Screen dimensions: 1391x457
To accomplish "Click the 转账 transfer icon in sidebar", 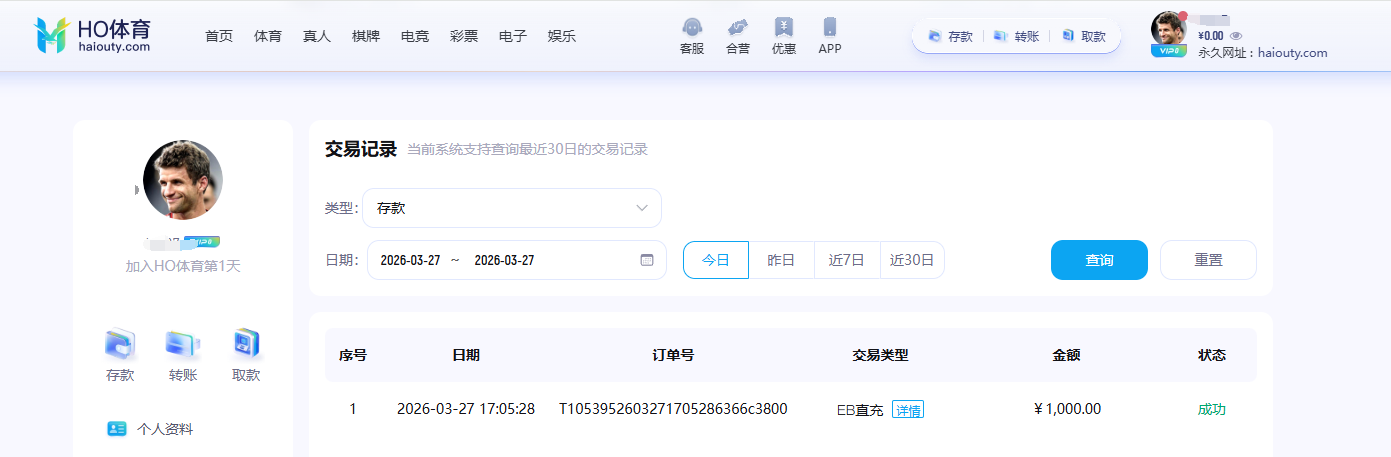I will [183, 345].
